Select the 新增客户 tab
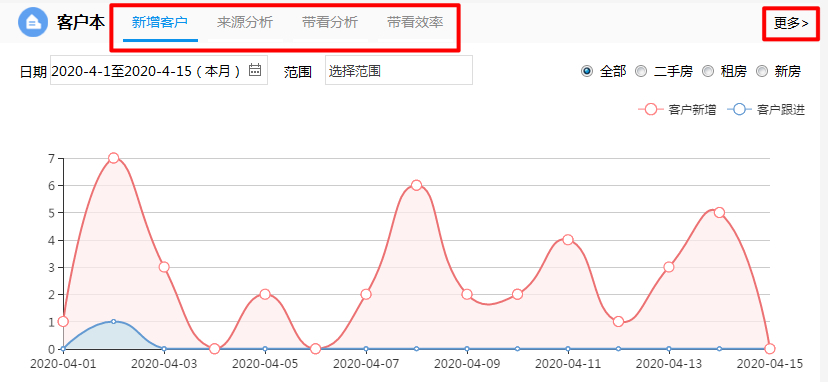This screenshot has width=828, height=382. pos(160,23)
